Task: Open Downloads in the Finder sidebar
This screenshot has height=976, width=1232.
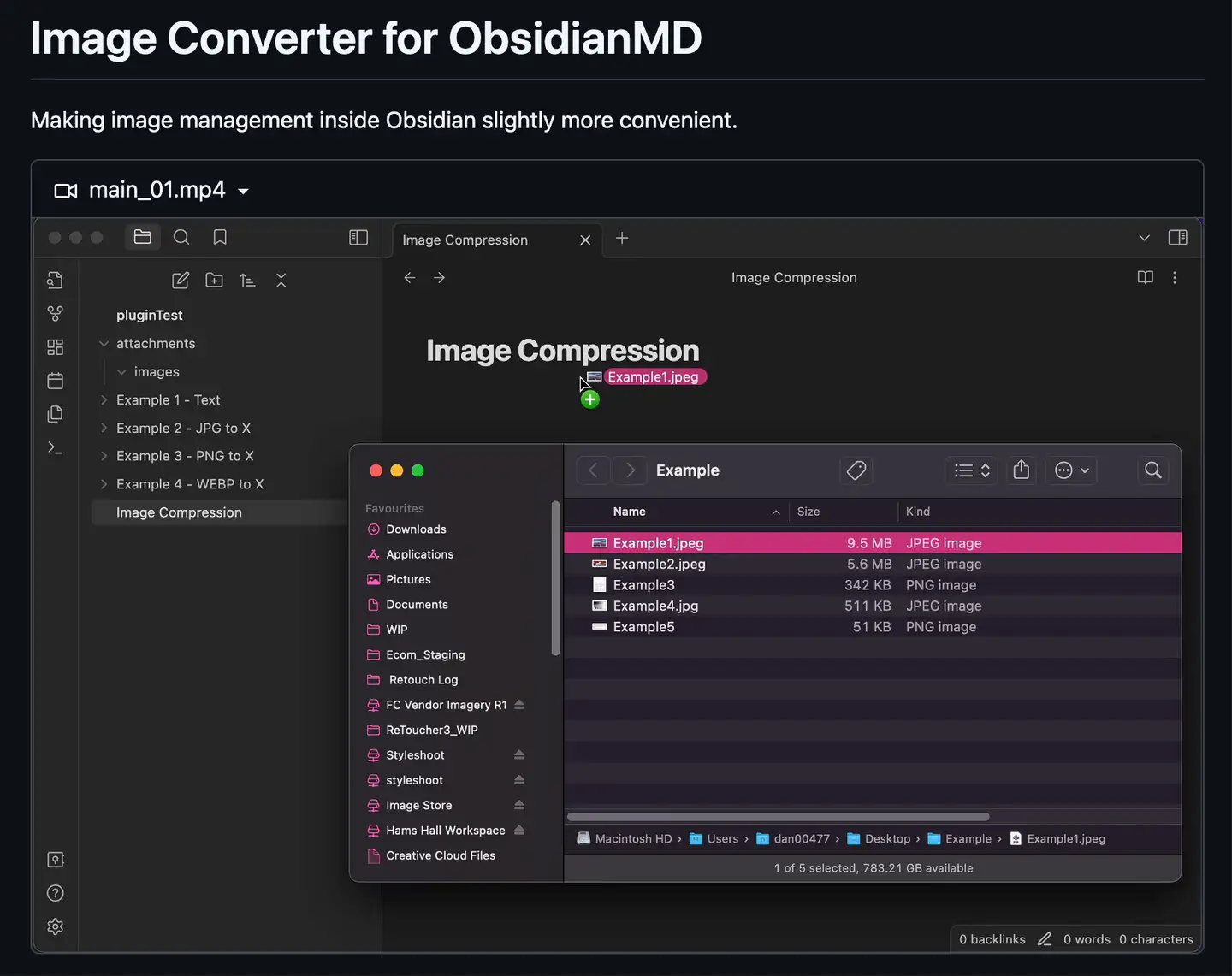Action: pos(416,529)
